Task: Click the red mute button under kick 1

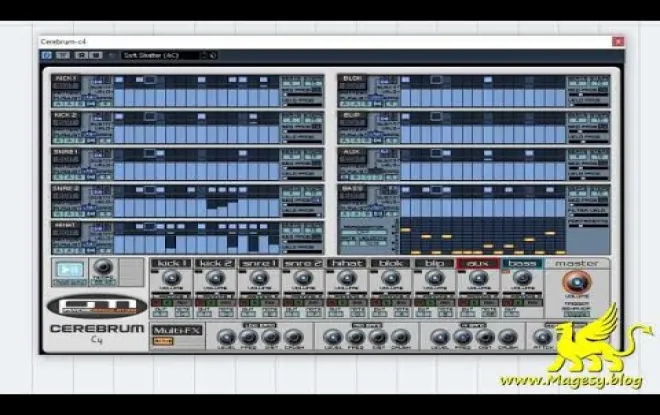Action: click(157, 303)
